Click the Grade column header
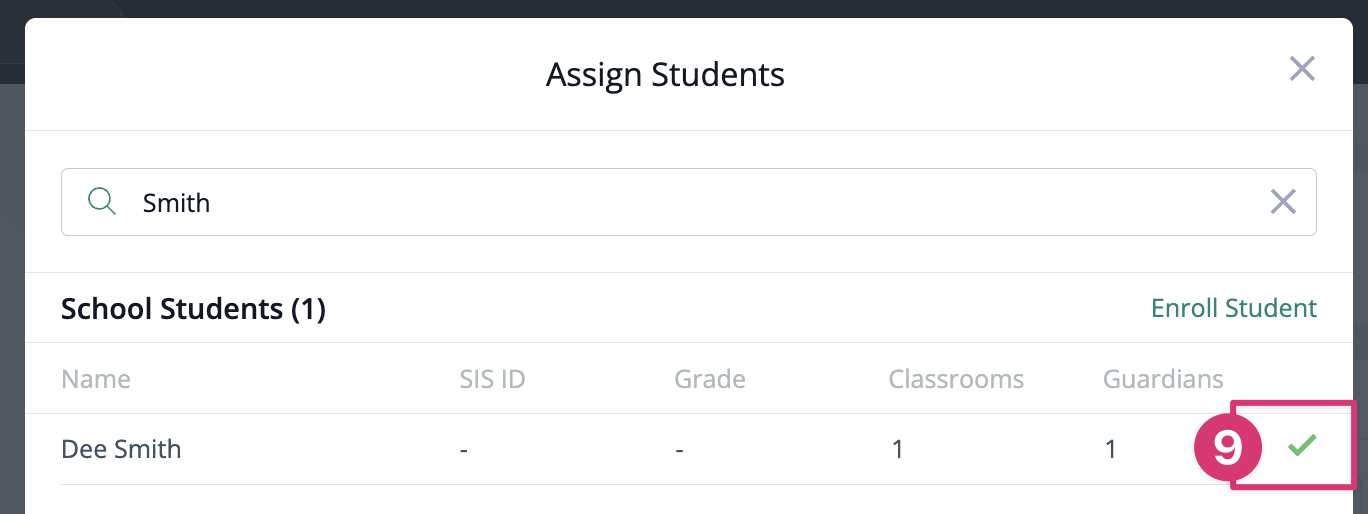 [710, 379]
